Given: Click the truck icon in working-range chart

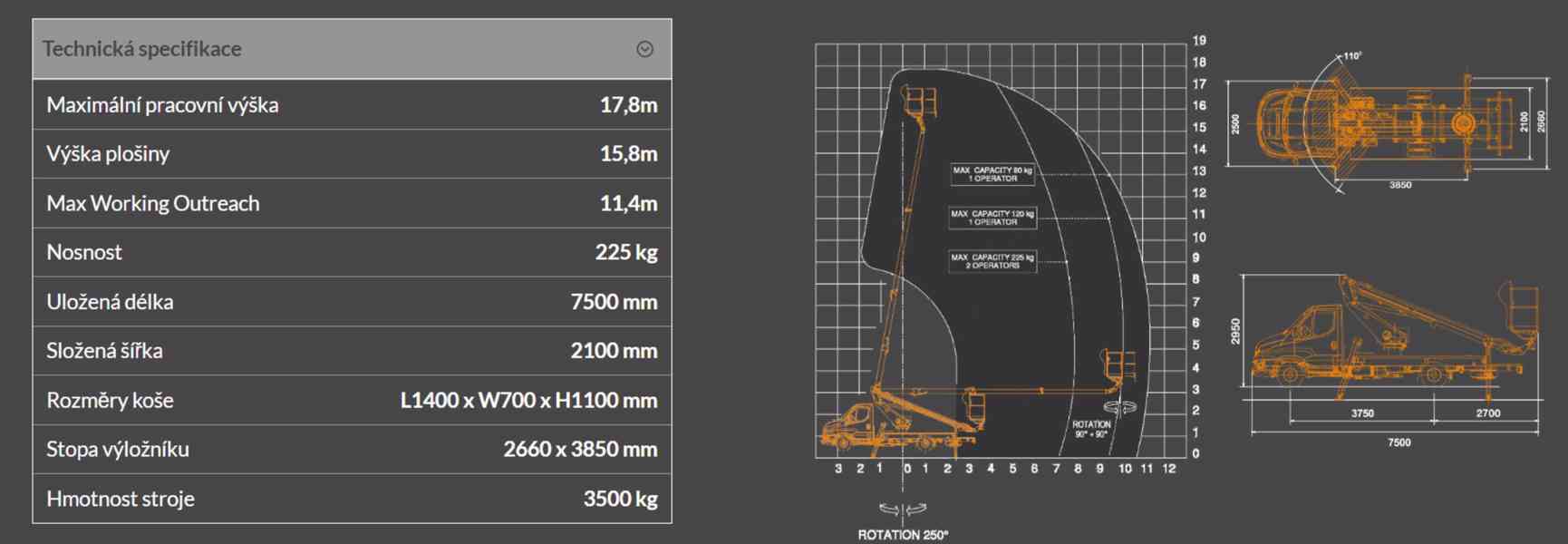Looking at the screenshot, I should click(852, 431).
